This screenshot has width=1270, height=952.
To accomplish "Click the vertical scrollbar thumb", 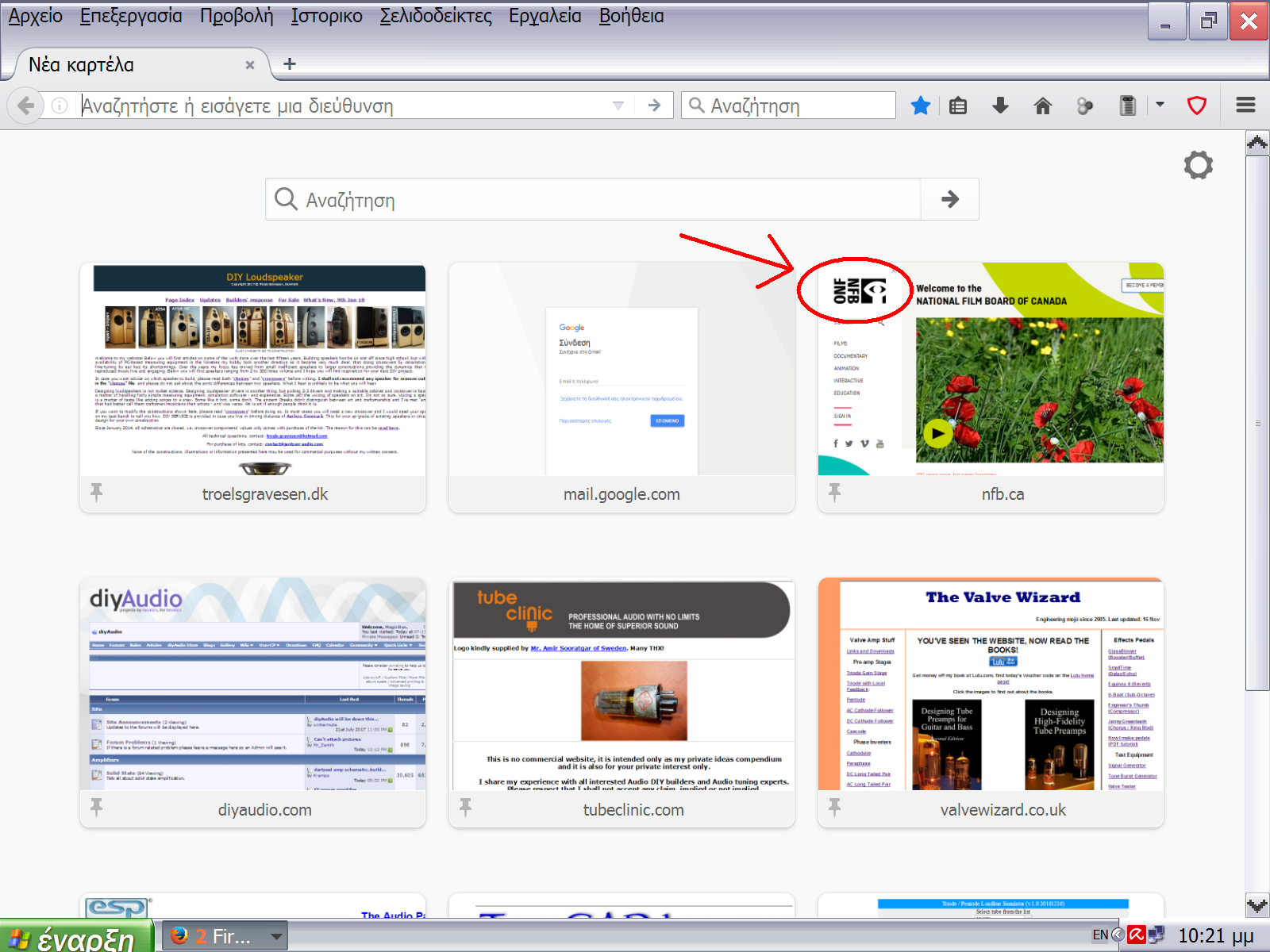I will click(1257, 423).
